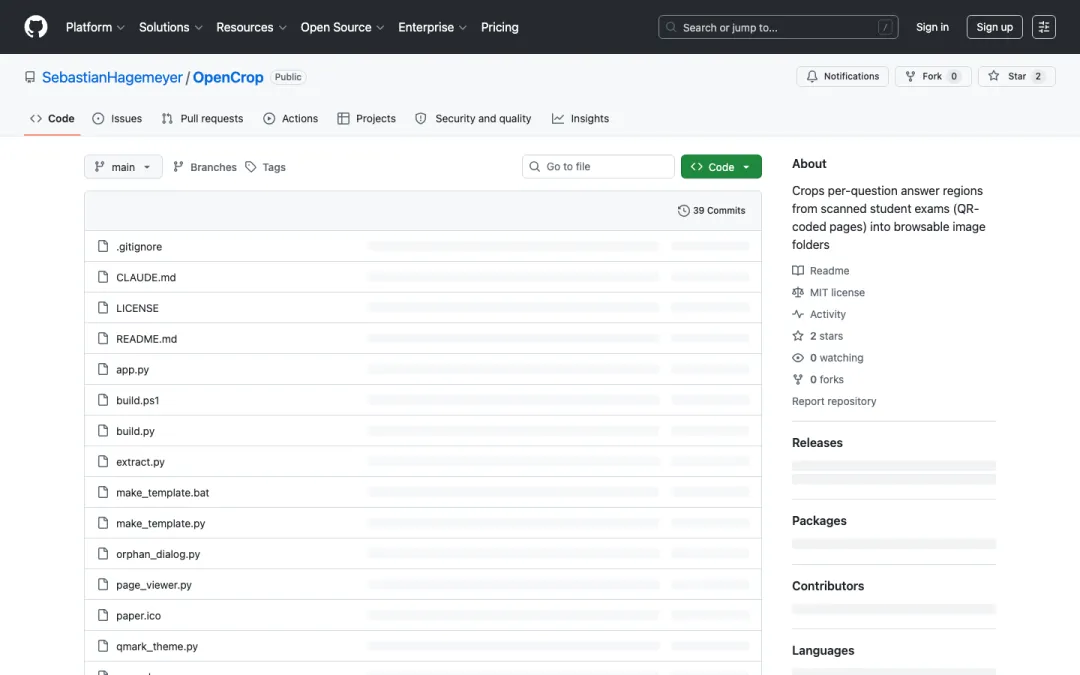The height and width of the screenshot is (675, 1080).
Task: Click the file icon for extract.py
Action: [x=103, y=461]
